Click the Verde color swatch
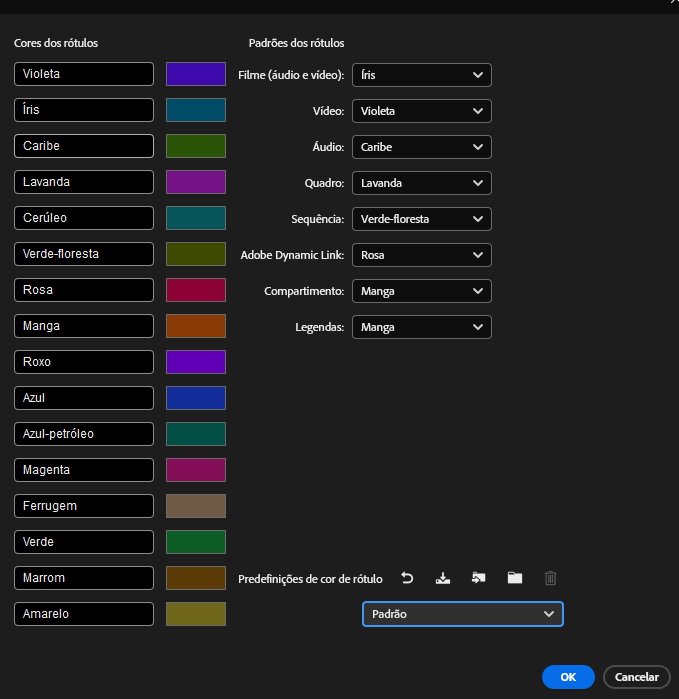The height and width of the screenshot is (699, 679). (196, 542)
